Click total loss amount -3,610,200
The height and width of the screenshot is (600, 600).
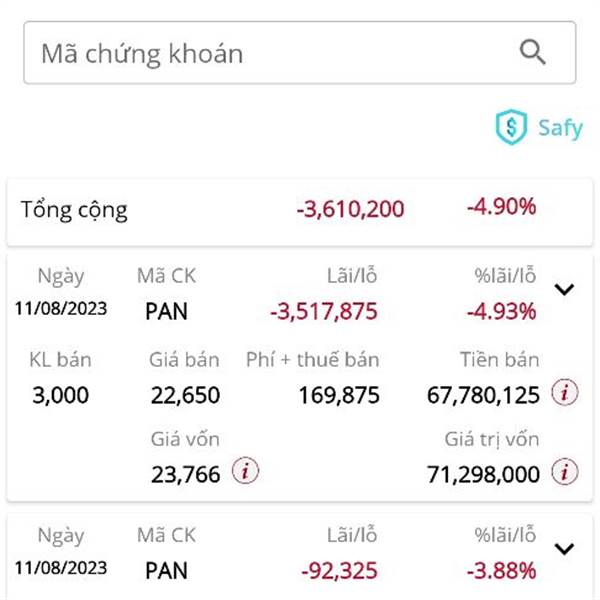click(350, 209)
